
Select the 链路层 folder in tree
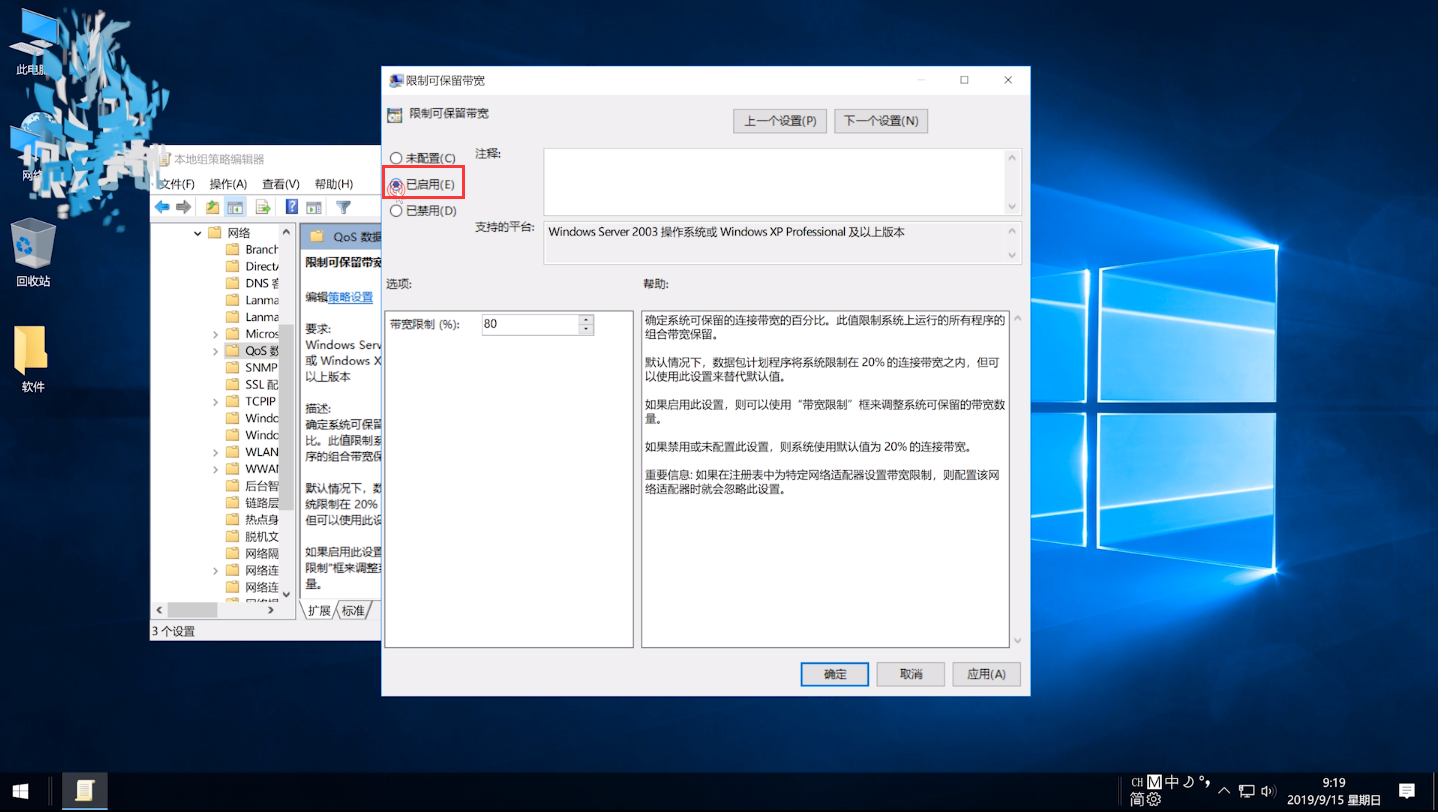tap(252, 503)
